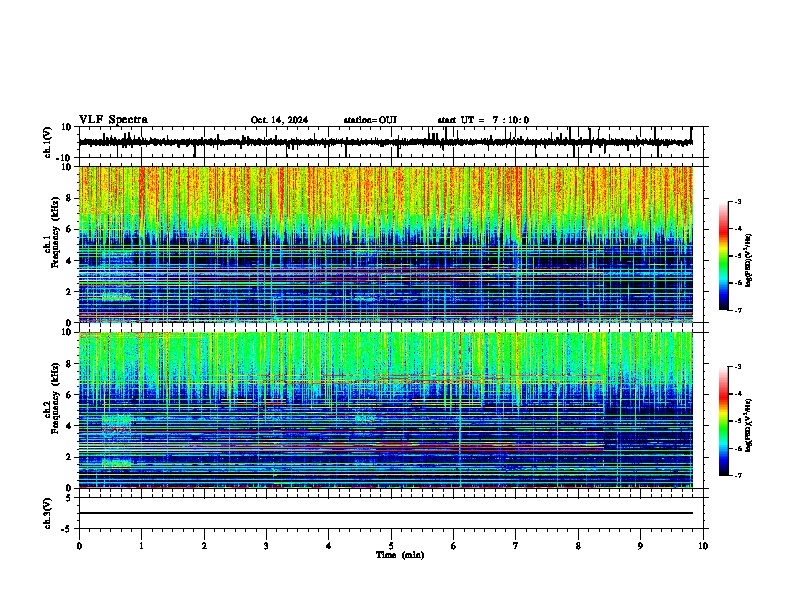The height and width of the screenshot is (612, 792).
Task: Click the ch.1 spectrogram color scale bar
Action: [724, 256]
